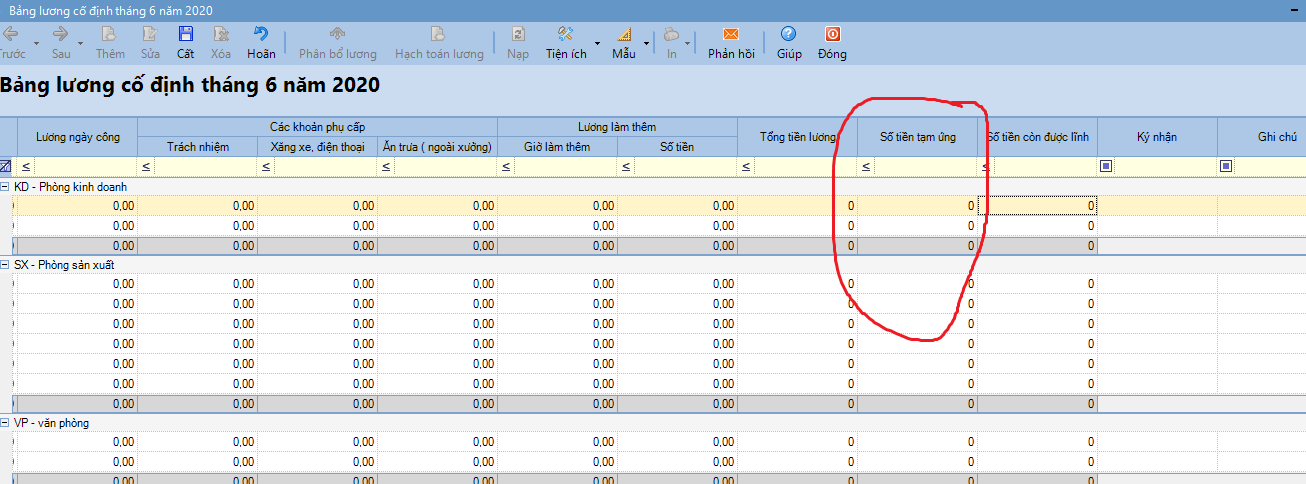
Task: Click the Tổng tiền lương column header
Action: click(x=797, y=137)
